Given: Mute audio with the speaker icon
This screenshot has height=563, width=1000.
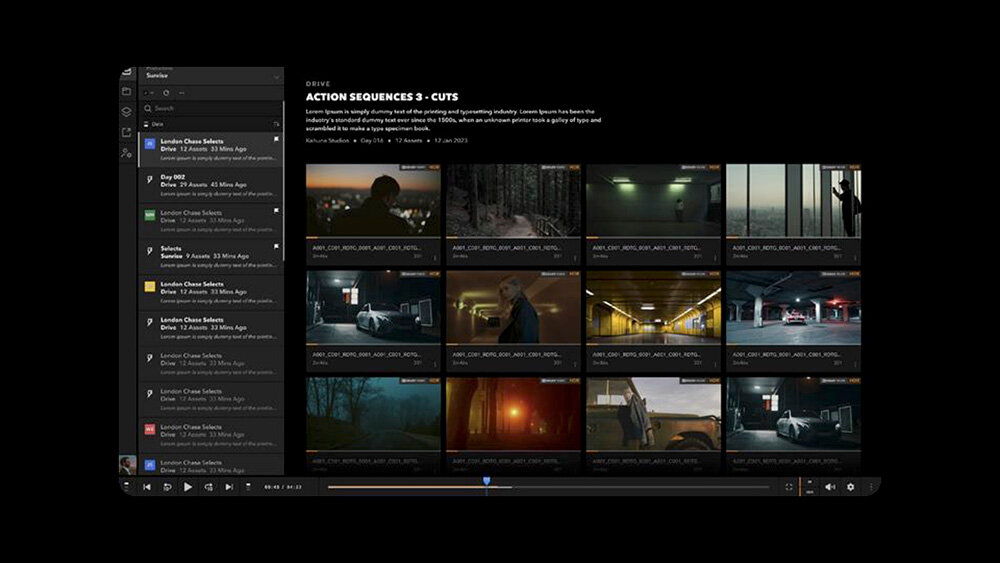Looking at the screenshot, I should [830, 487].
